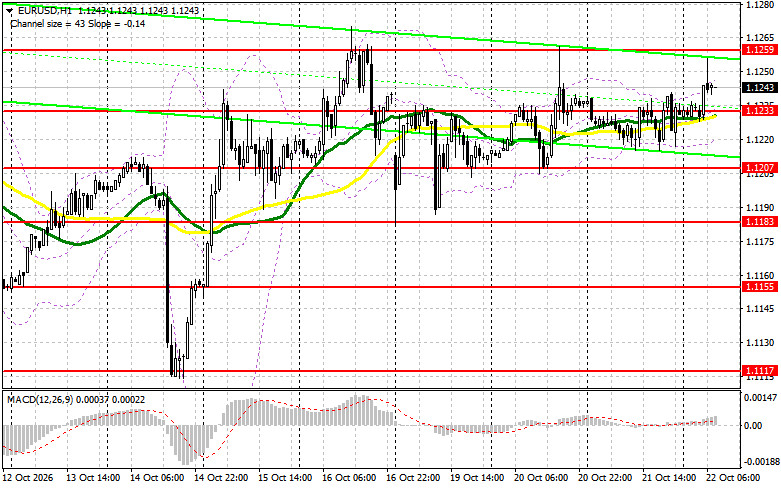
Task: Click the 1.1117 support level label
Action: point(760,370)
